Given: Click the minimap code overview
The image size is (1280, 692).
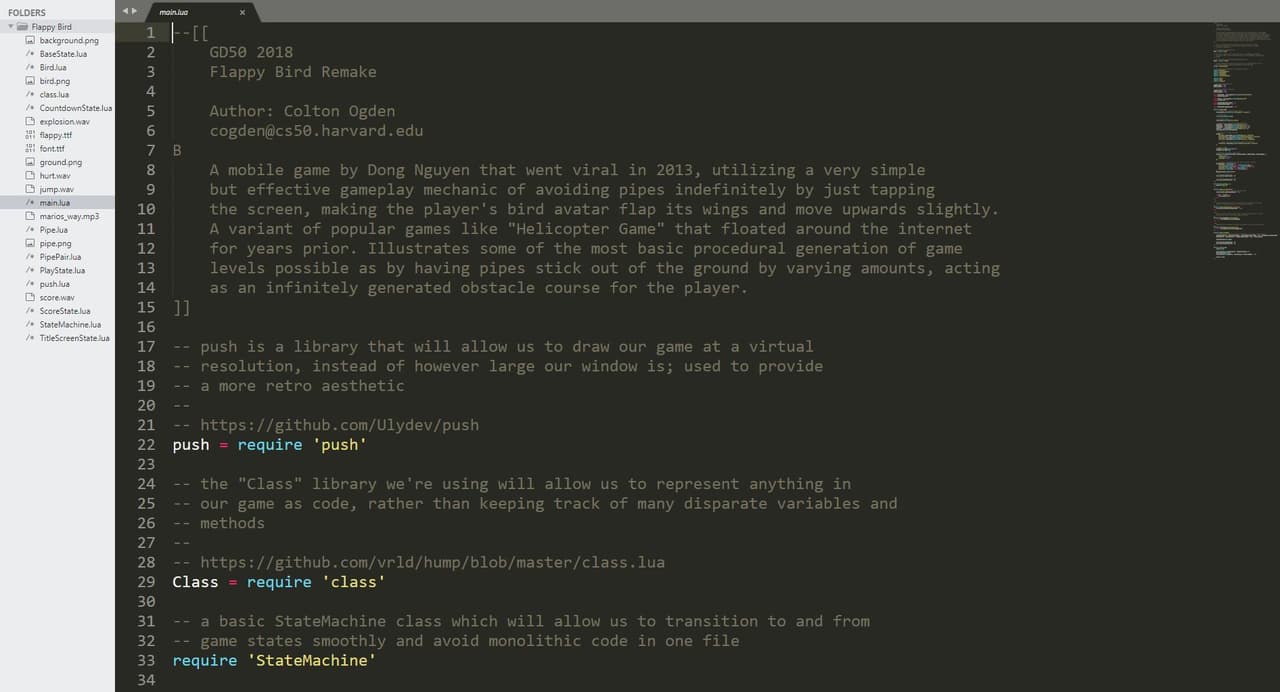Looking at the screenshot, I should tap(1245, 140).
